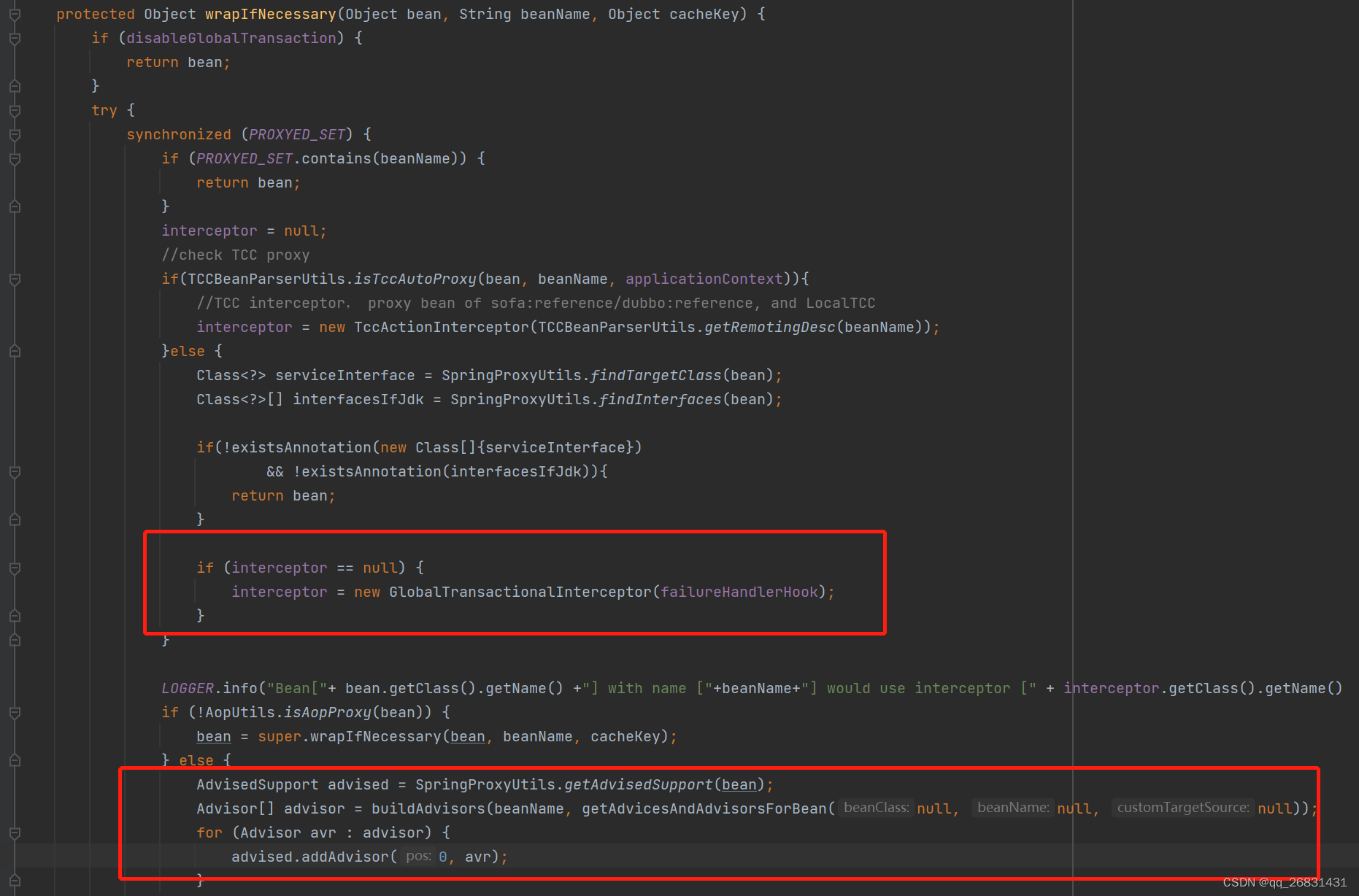The width and height of the screenshot is (1359, 896).
Task: Click 'applicationContext' argument
Action: (704, 279)
